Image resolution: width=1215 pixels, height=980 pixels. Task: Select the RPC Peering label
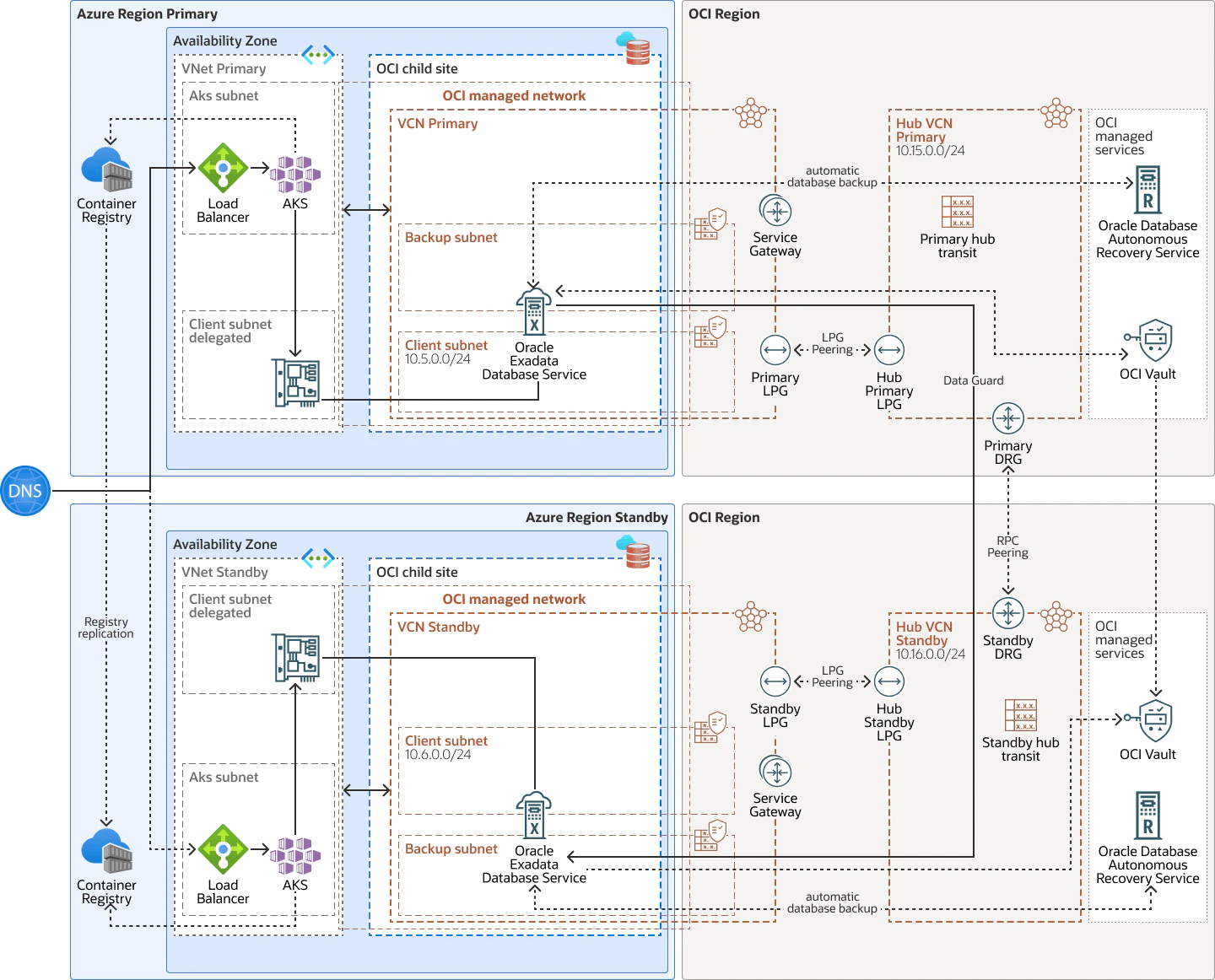click(1008, 547)
